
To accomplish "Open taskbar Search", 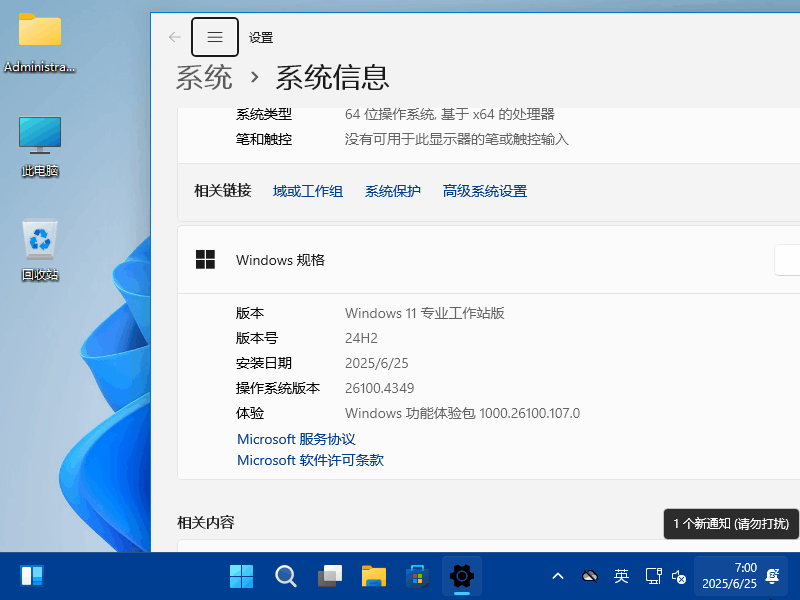I will (x=286, y=576).
